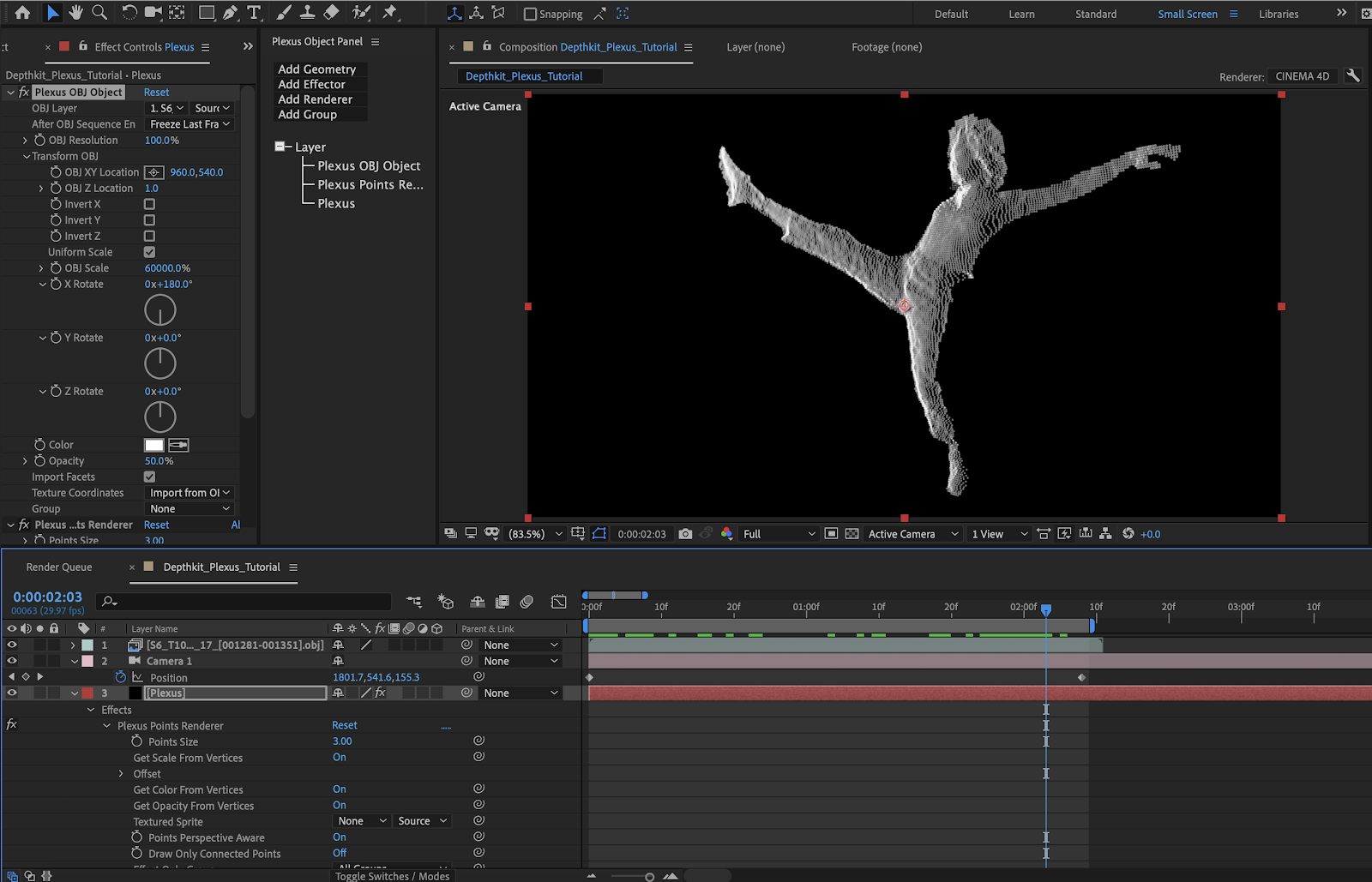Switch to the Learn workspace
Screen dimensions: 1372x882
tap(1021, 14)
